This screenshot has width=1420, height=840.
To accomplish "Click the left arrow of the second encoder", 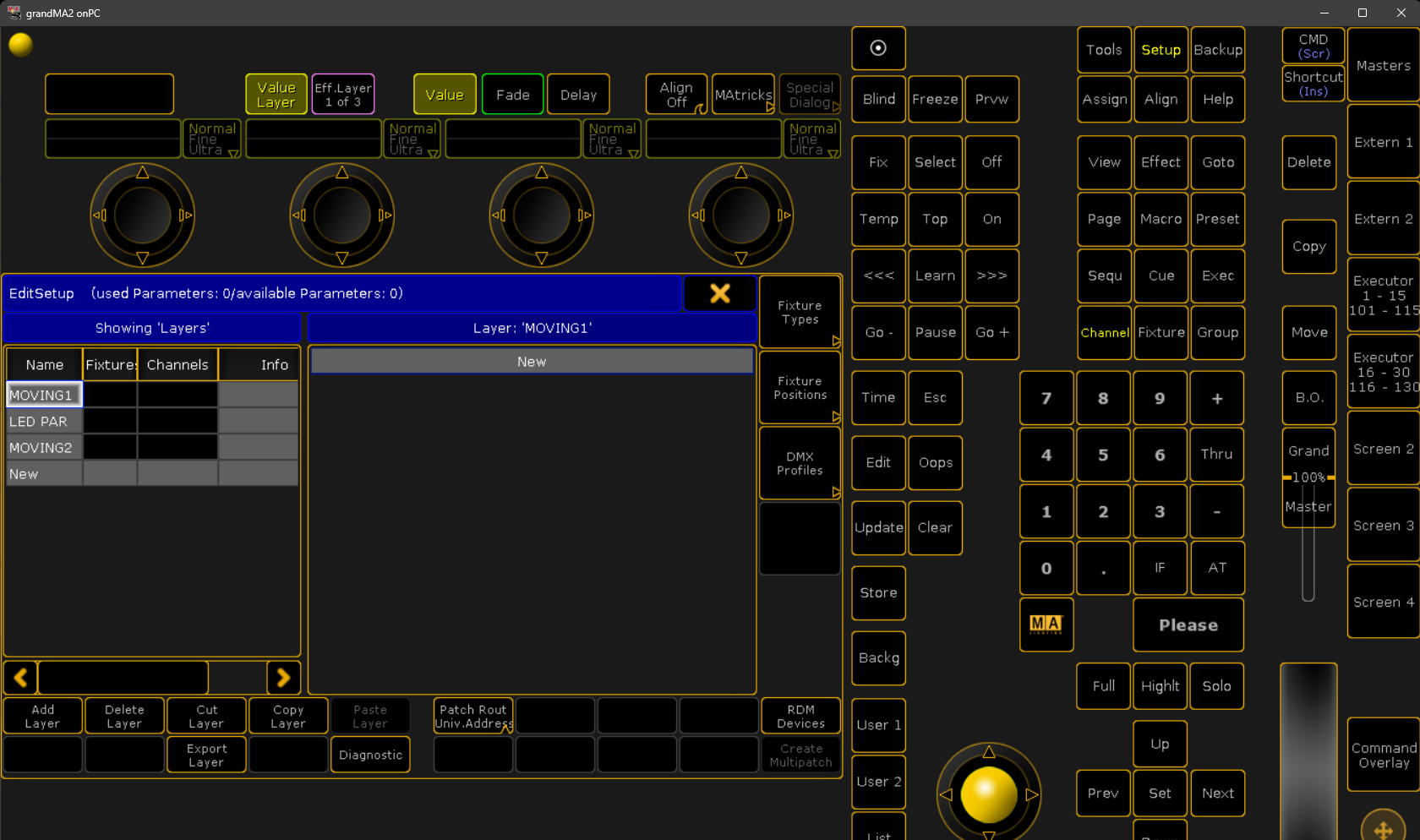I will pos(299,215).
